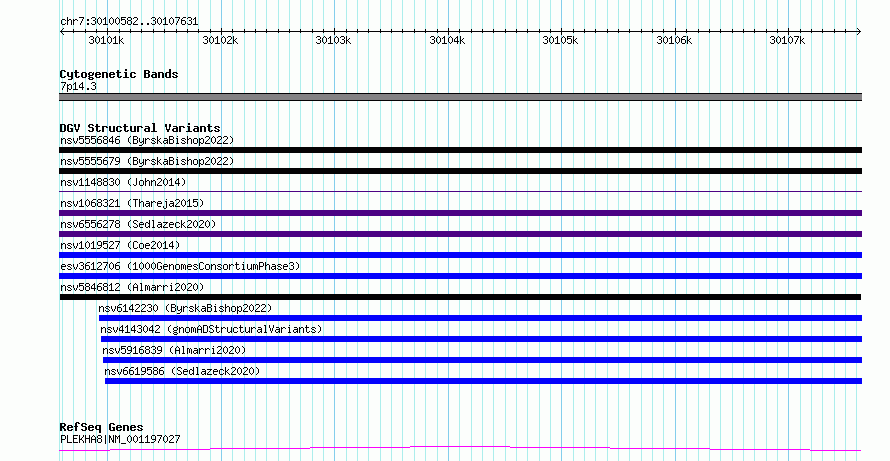Select the blue bar under nsv6619586
The height and width of the screenshot is (461, 890).
pyautogui.click(x=484, y=381)
